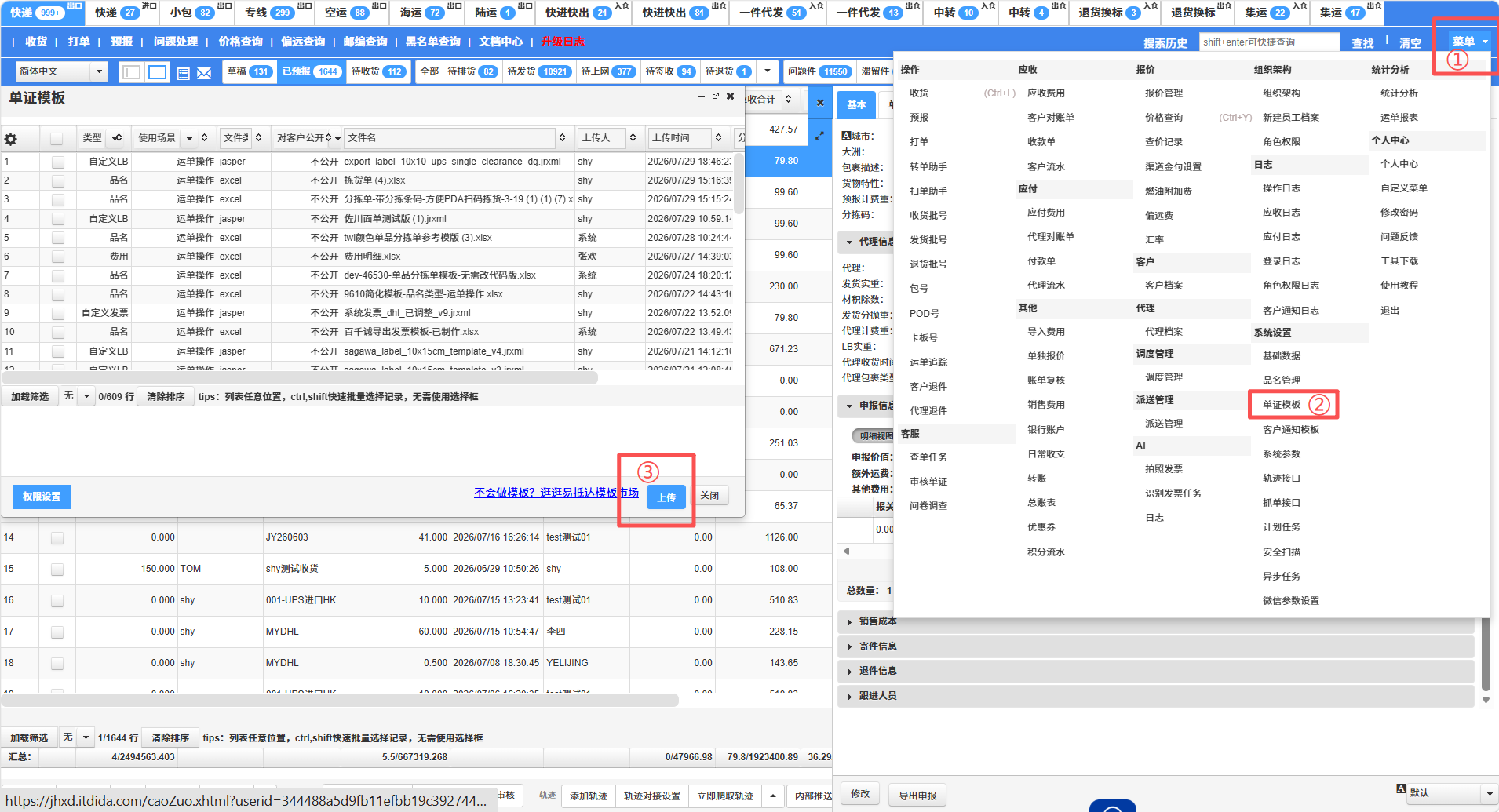This screenshot has width=1499, height=812.
Task: Tick checkbox for 佐川面单测试版 row
Action: [57, 219]
